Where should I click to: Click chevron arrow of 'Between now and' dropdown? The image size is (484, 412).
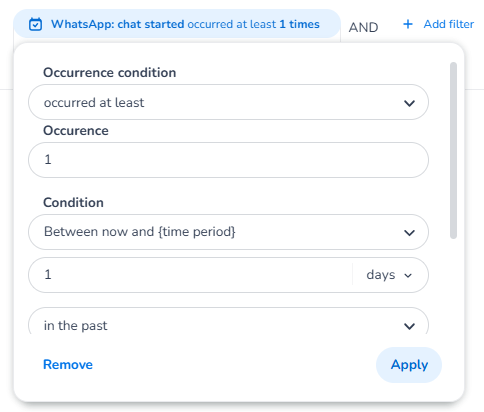pyautogui.click(x=409, y=232)
